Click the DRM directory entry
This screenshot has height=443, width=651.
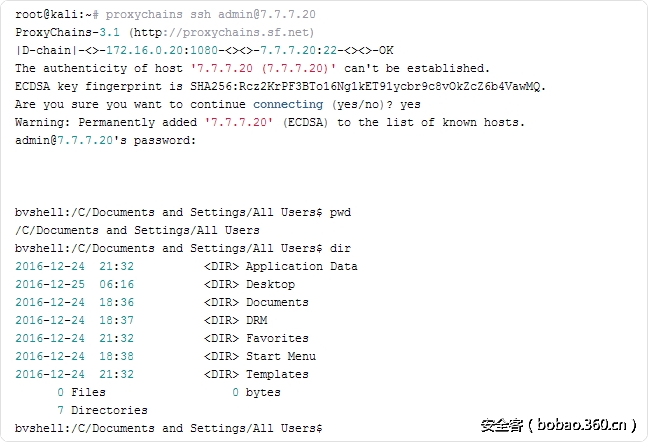(258, 320)
